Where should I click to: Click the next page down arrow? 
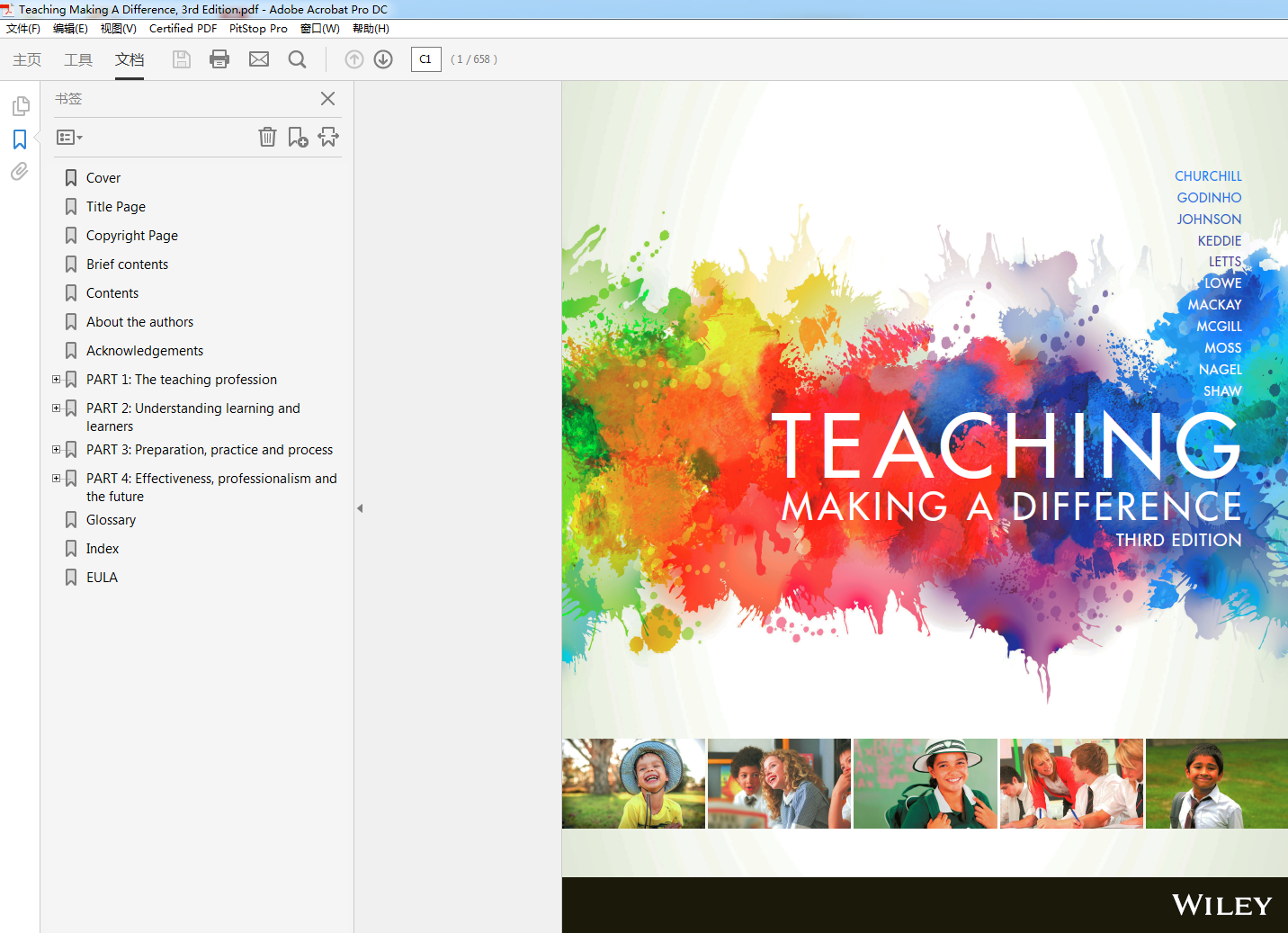coord(382,58)
